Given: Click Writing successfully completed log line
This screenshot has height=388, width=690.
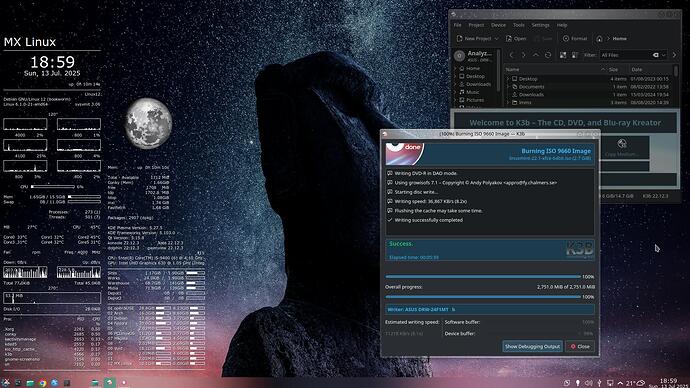Looking at the screenshot, I should 428,220.
